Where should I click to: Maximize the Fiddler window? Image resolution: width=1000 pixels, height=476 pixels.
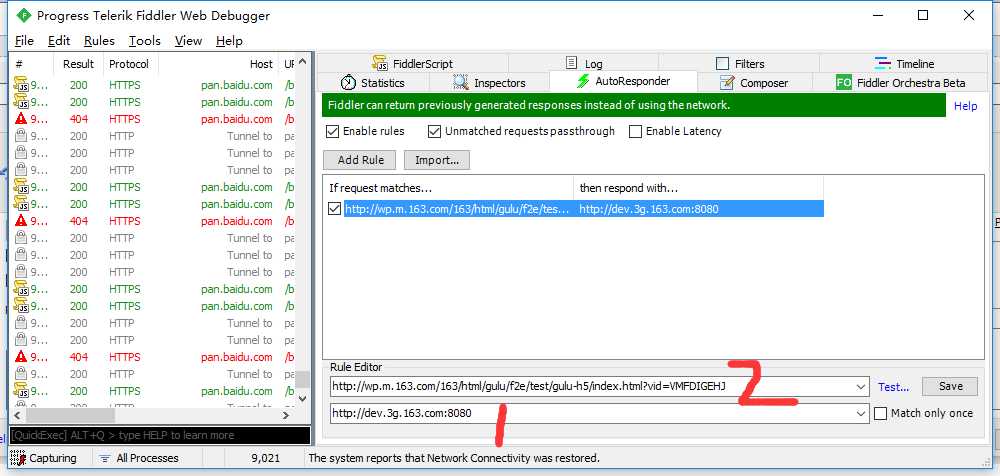pos(923,15)
